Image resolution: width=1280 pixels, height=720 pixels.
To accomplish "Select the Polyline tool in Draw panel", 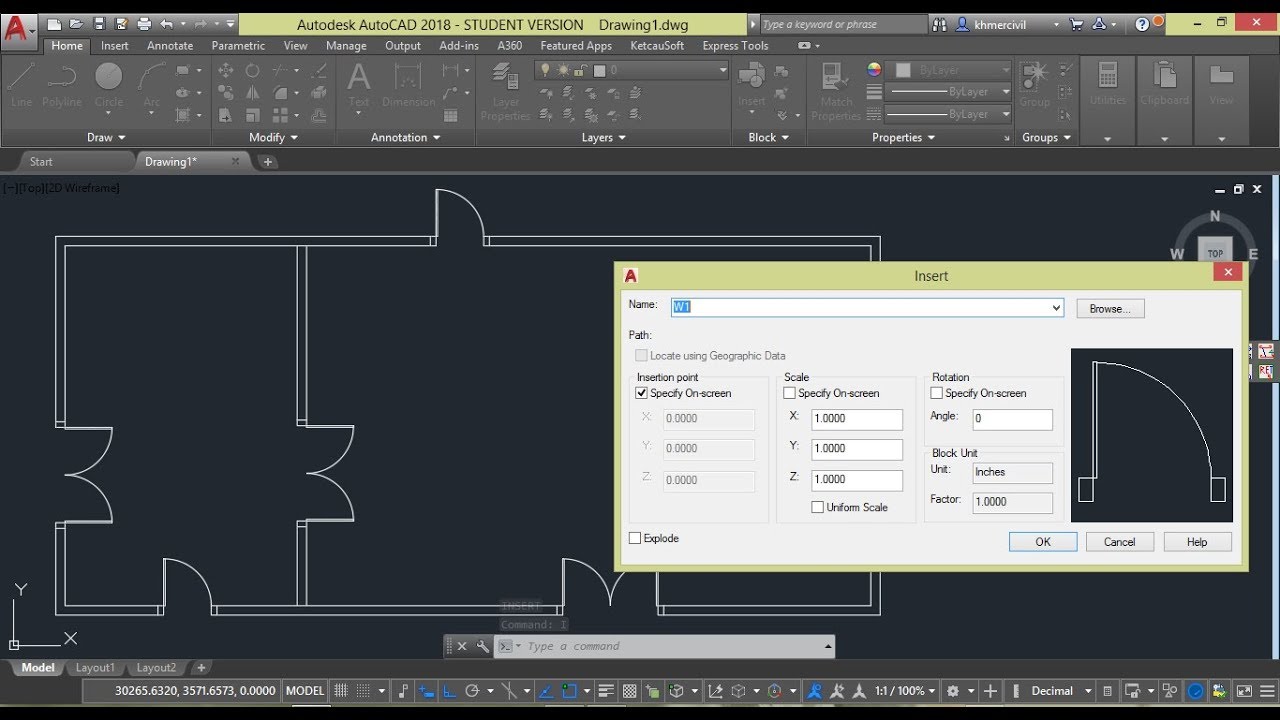I will (62, 84).
